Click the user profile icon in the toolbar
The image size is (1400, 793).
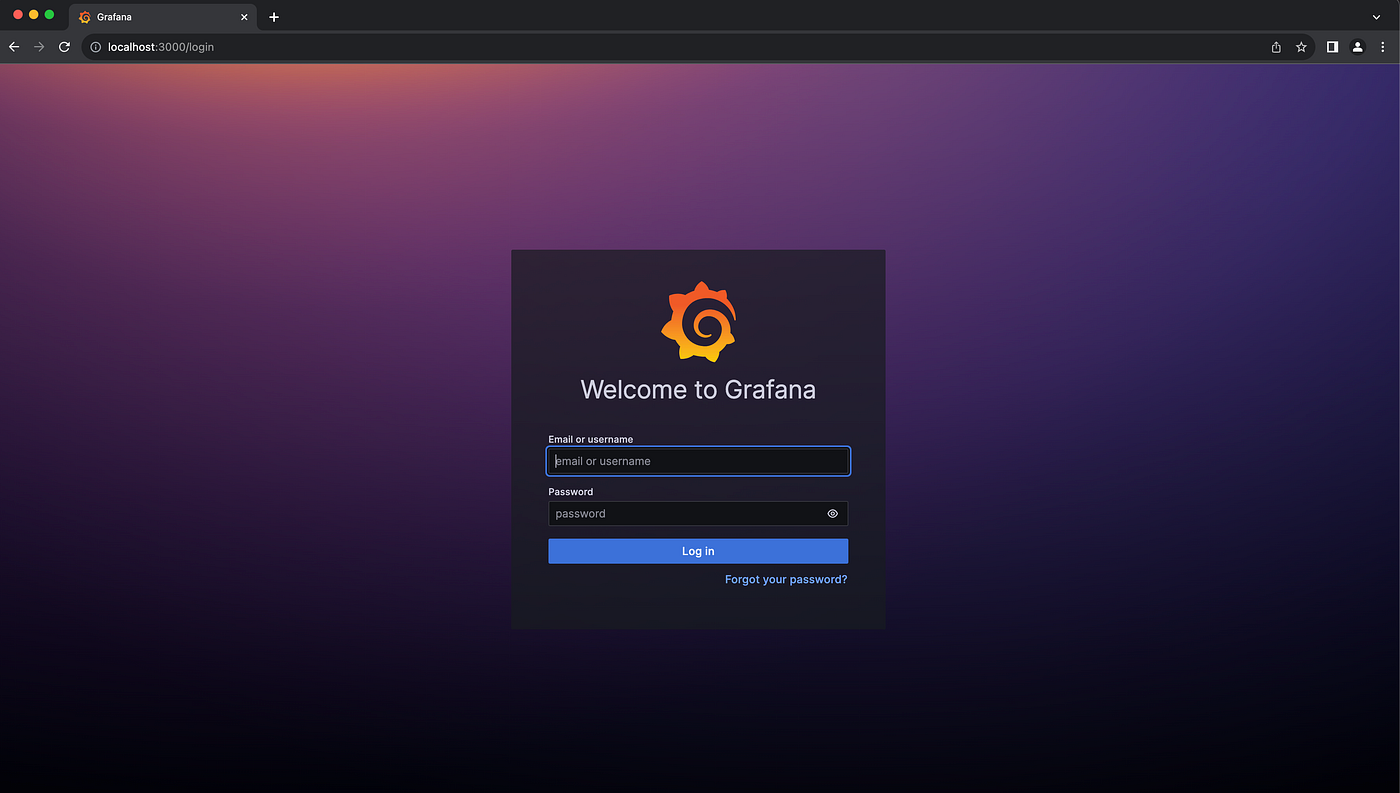click(1357, 46)
